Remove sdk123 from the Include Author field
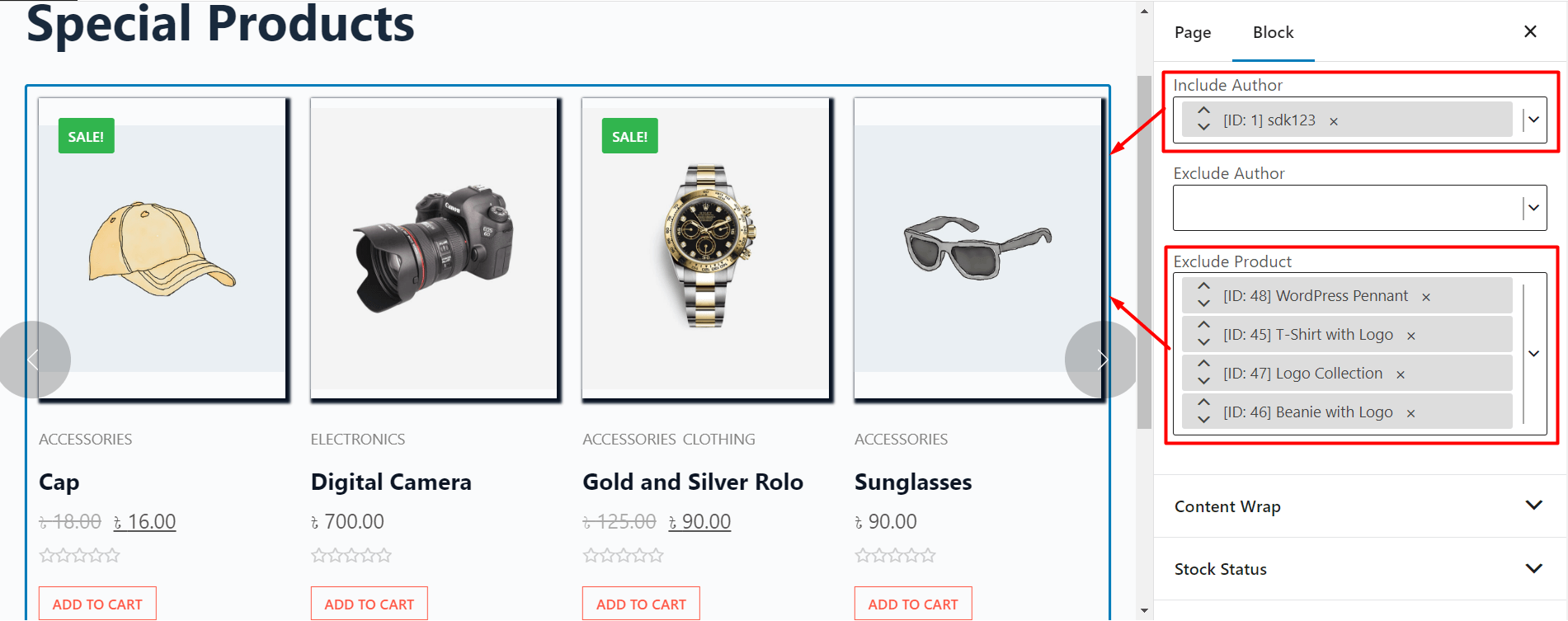 coord(1333,120)
